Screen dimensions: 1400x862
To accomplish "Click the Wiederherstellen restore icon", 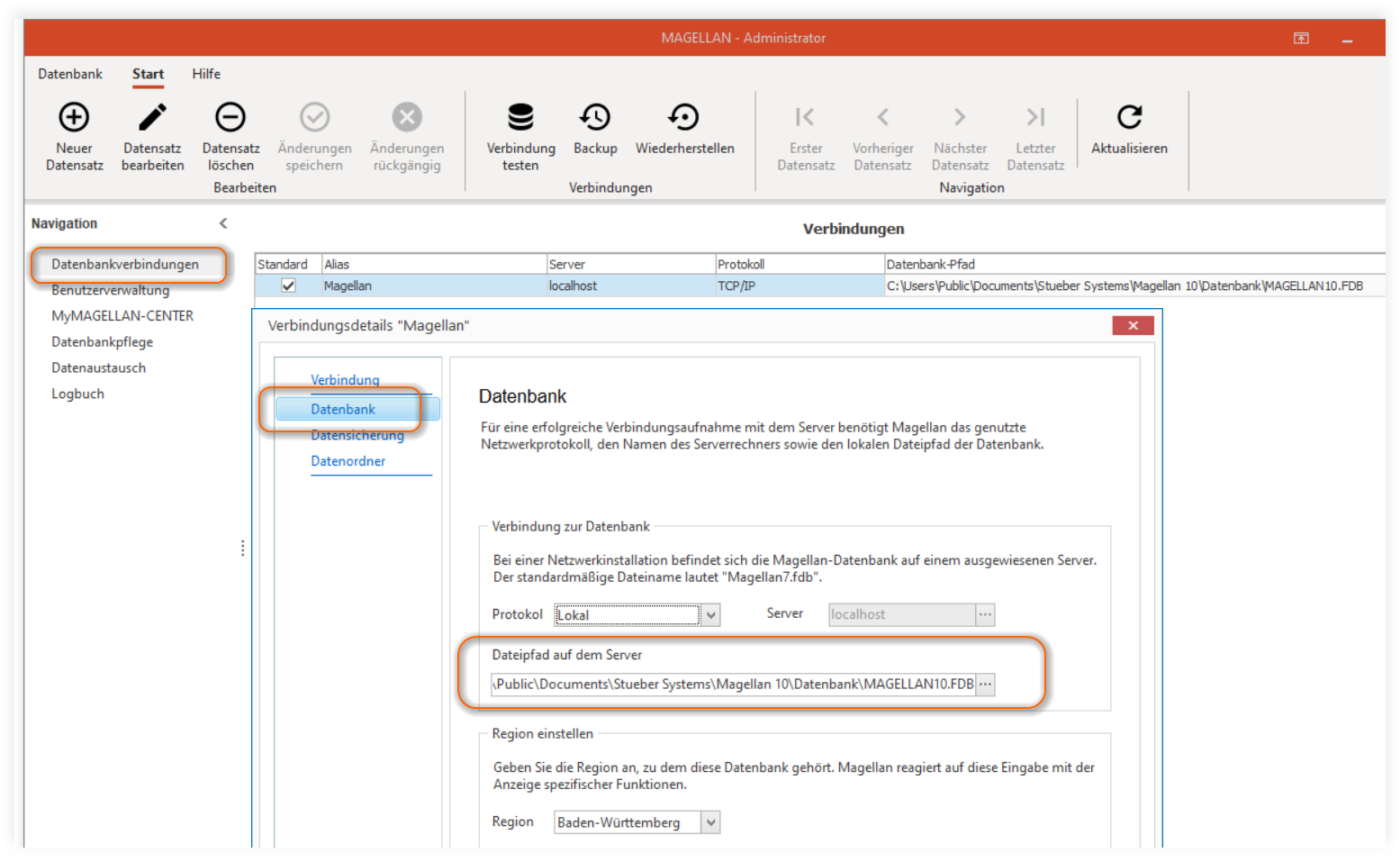I will (x=684, y=117).
